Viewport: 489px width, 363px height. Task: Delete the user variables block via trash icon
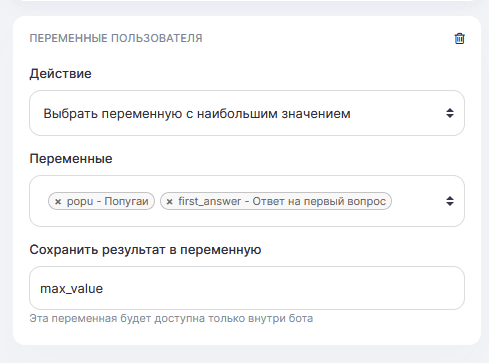click(x=459, y=38)
